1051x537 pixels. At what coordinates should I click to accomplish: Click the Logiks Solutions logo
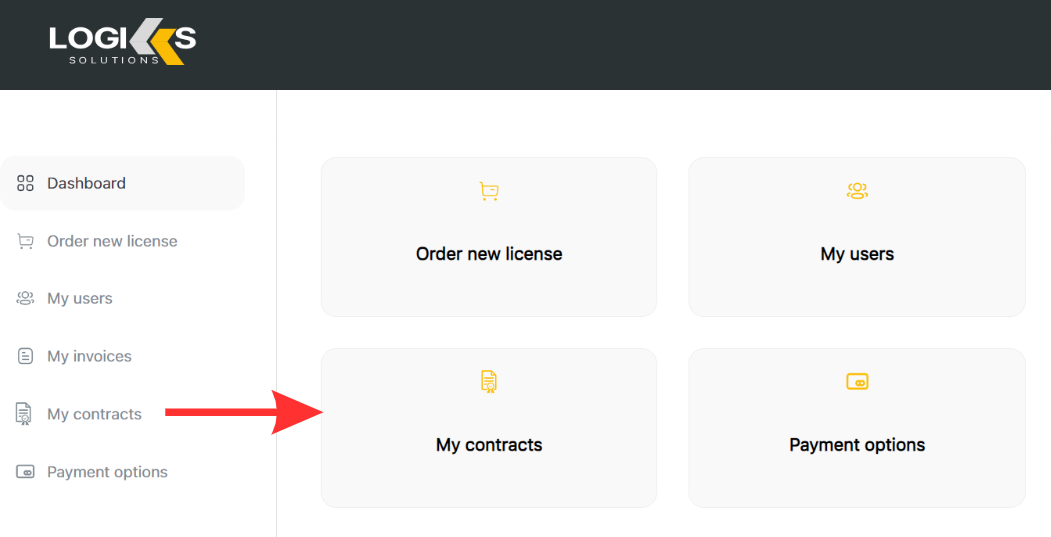tap(122, 43)
